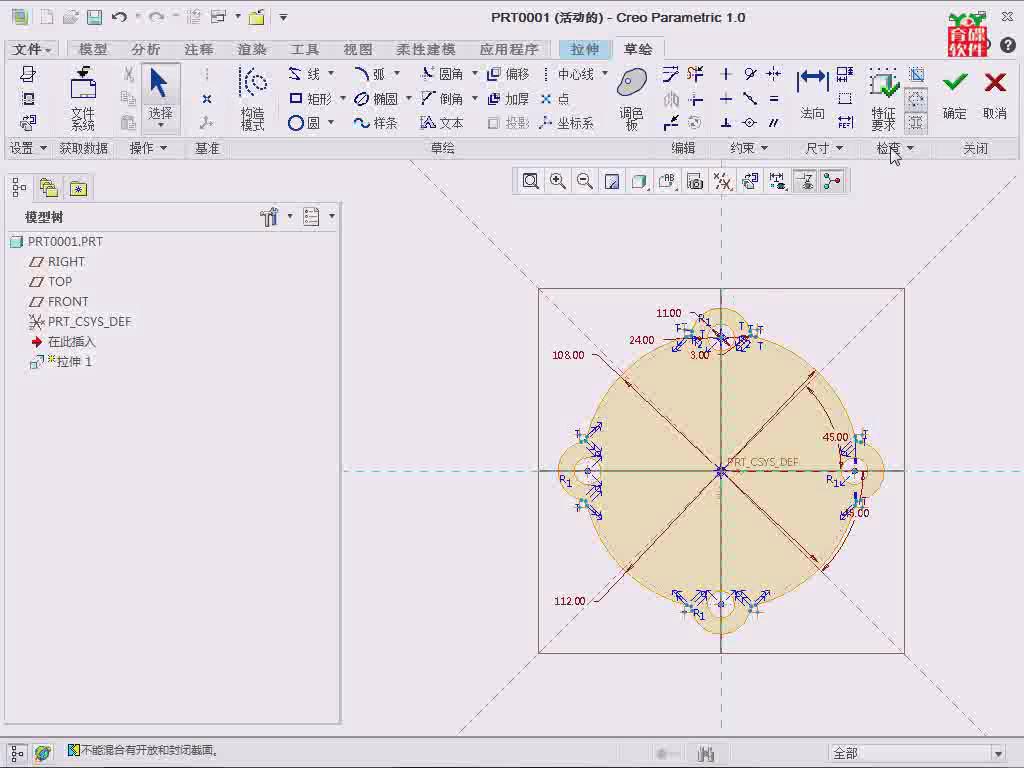Switch to the 模型 ribbon tab

tap(93, 49)
